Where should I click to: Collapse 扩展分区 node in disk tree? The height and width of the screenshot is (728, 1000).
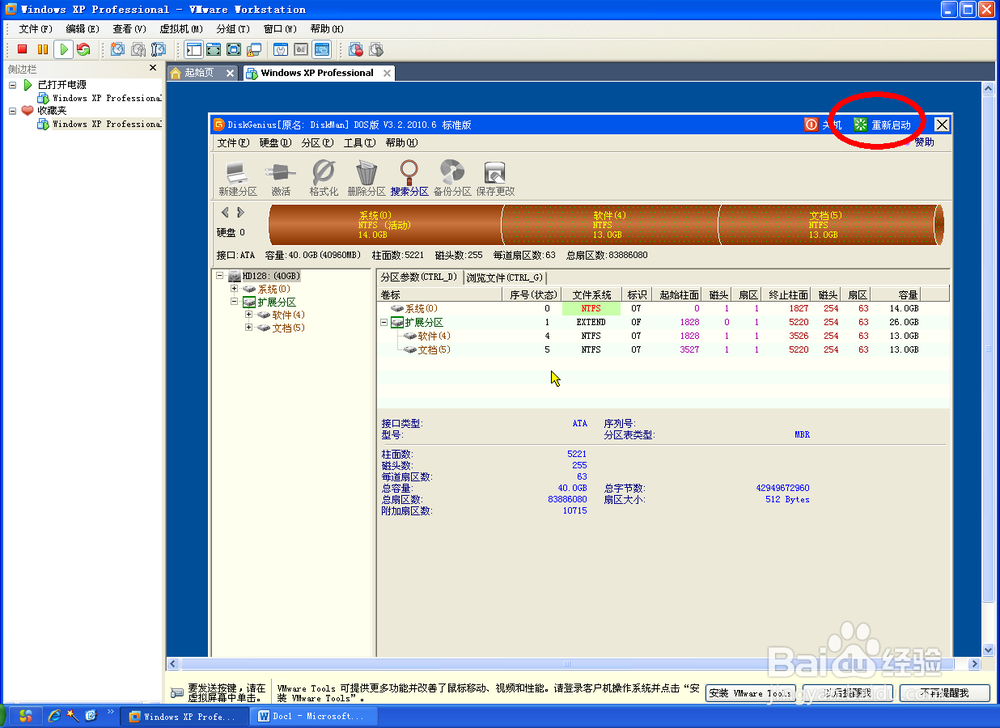pos(234,302)
